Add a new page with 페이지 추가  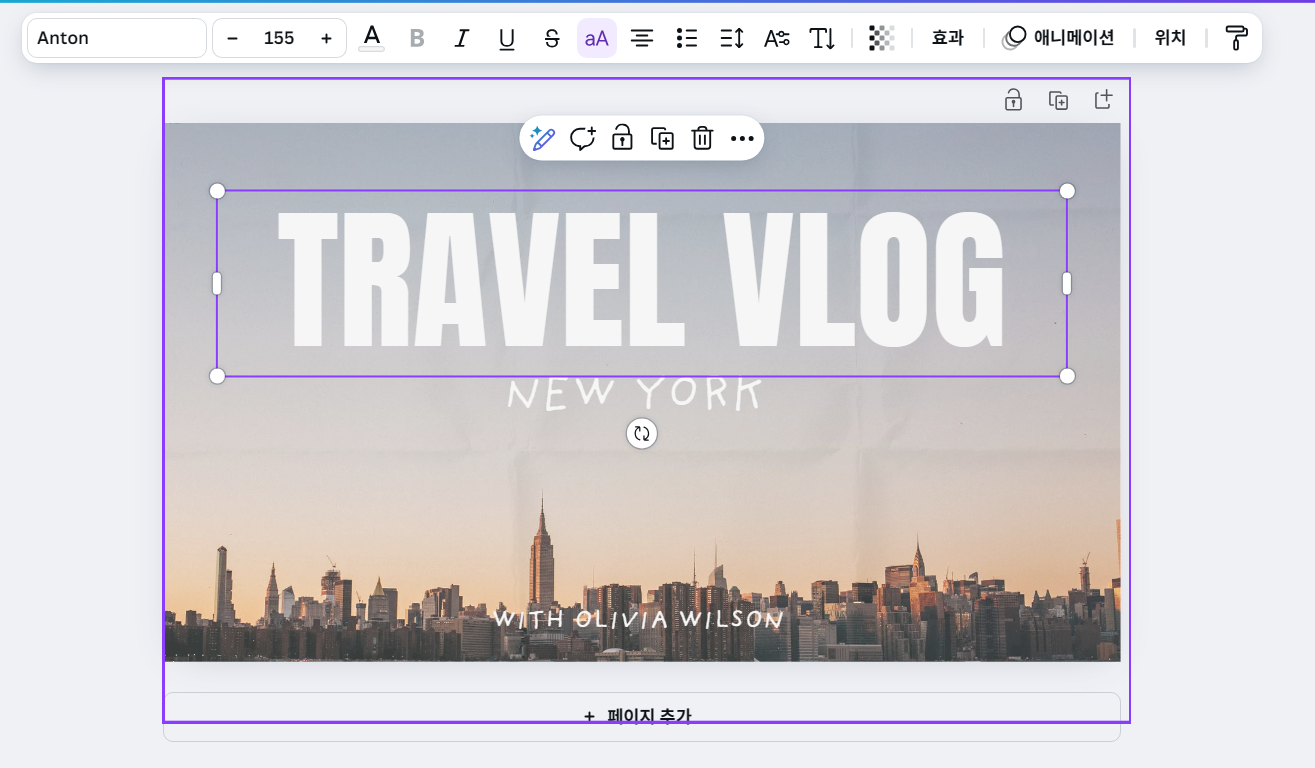coord(641,716)
